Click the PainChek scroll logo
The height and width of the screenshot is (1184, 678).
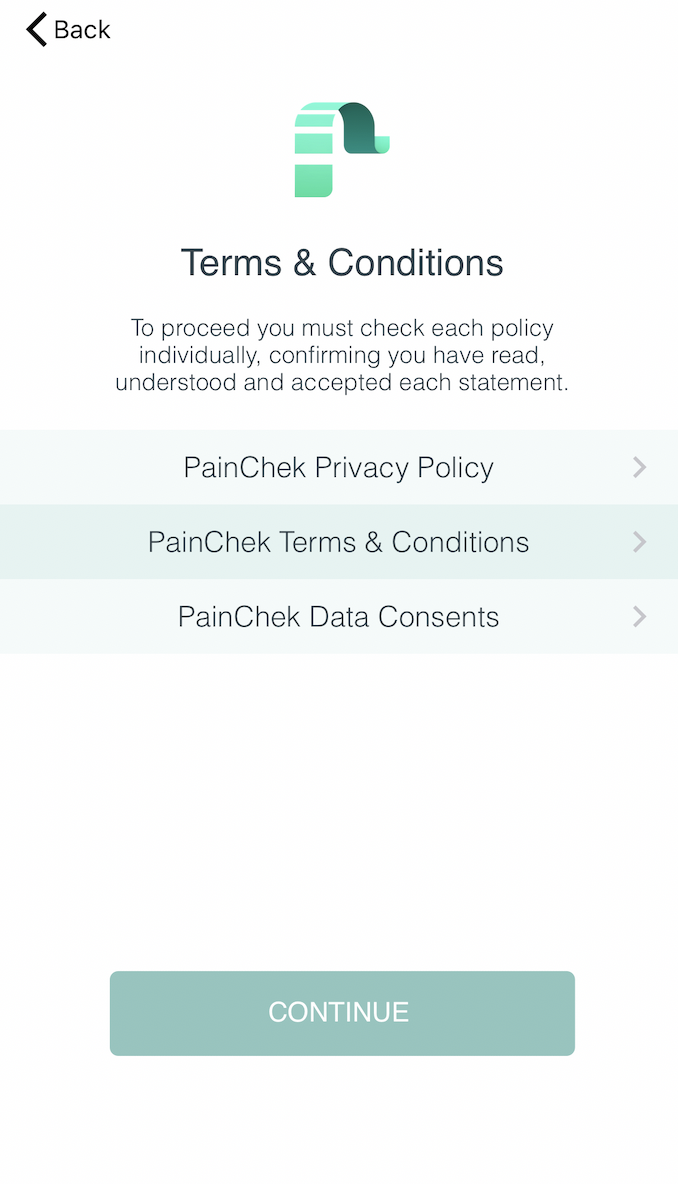(342, 150)
